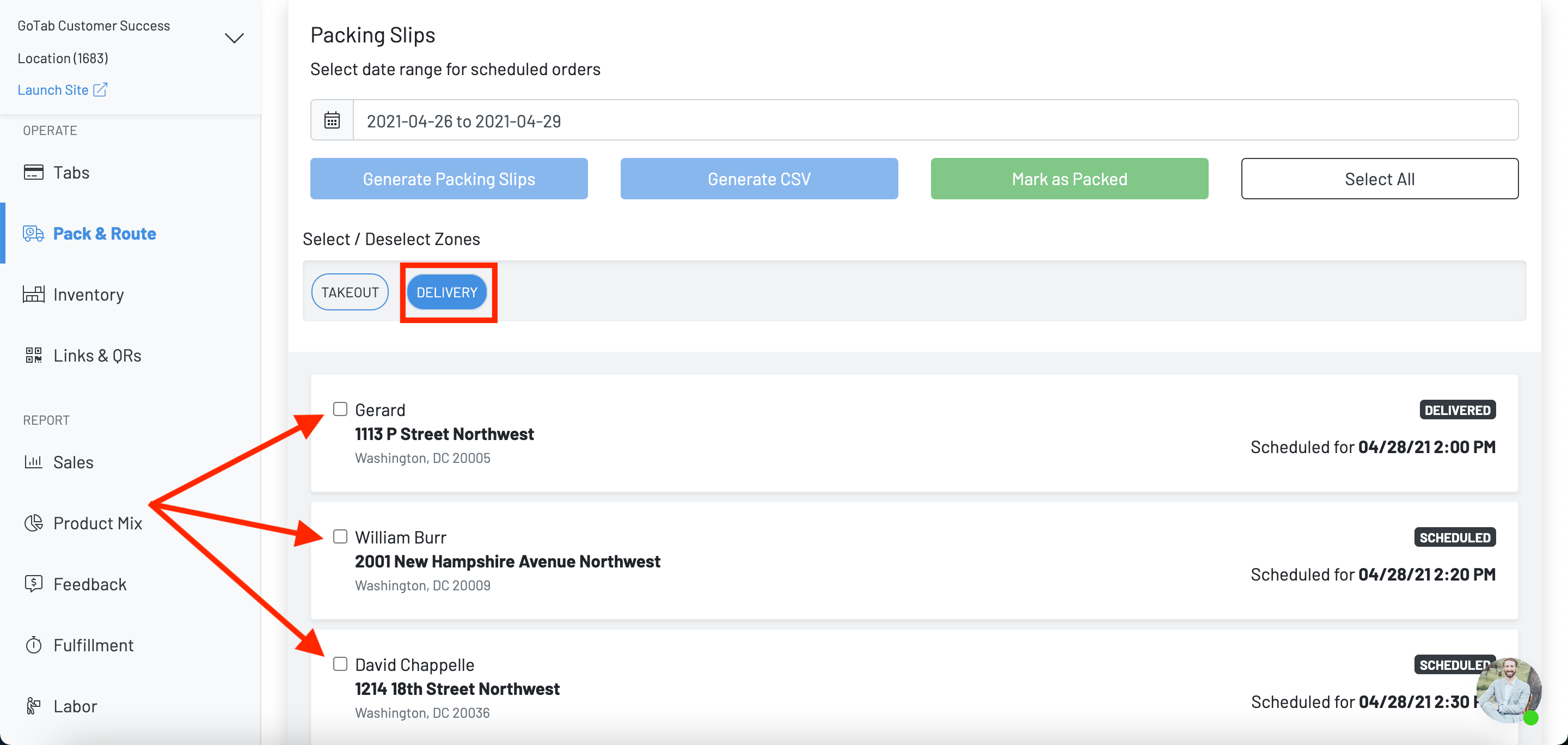Click the Fulfillment stopwatch icon
This screenshot has height=745, width=1568.
pos(33,645)
